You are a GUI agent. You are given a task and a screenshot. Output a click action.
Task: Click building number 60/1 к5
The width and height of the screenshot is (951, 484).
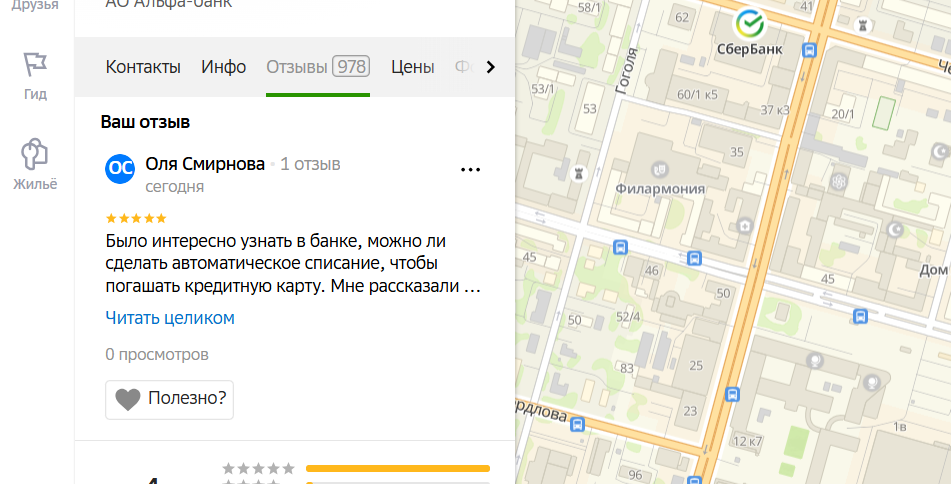pyautogui.click(x=697, y=95)
